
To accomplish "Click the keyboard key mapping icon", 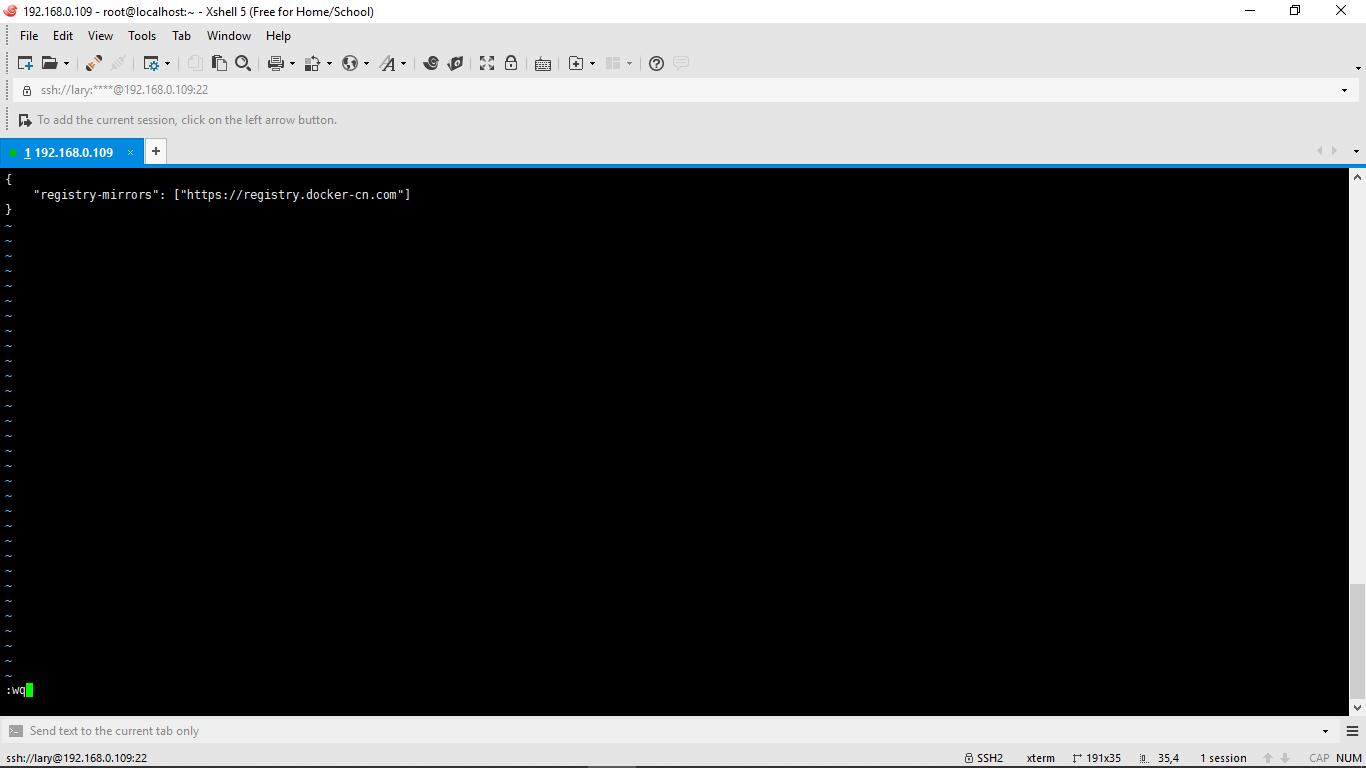I will (543, 63).
